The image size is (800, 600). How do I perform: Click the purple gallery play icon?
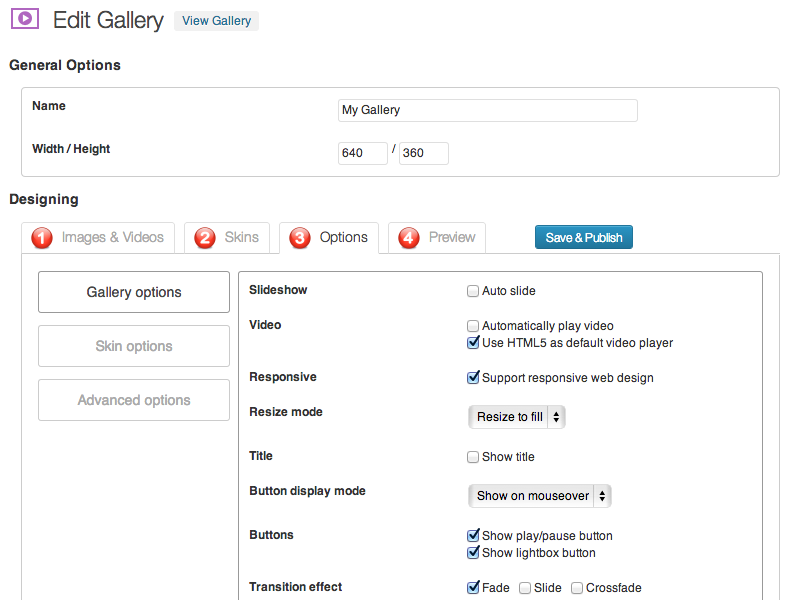[x=25, y=18]
